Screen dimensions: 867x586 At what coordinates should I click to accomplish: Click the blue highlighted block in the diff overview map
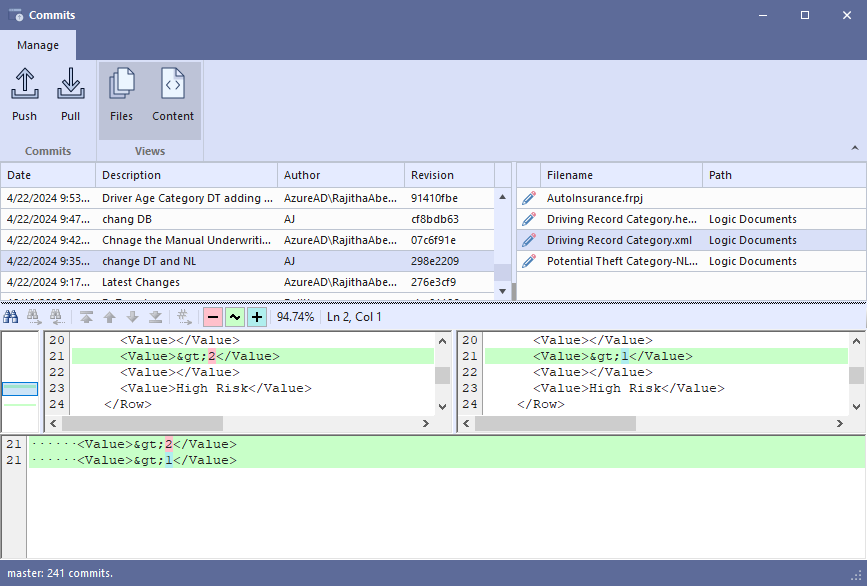(x=20, y=389)
